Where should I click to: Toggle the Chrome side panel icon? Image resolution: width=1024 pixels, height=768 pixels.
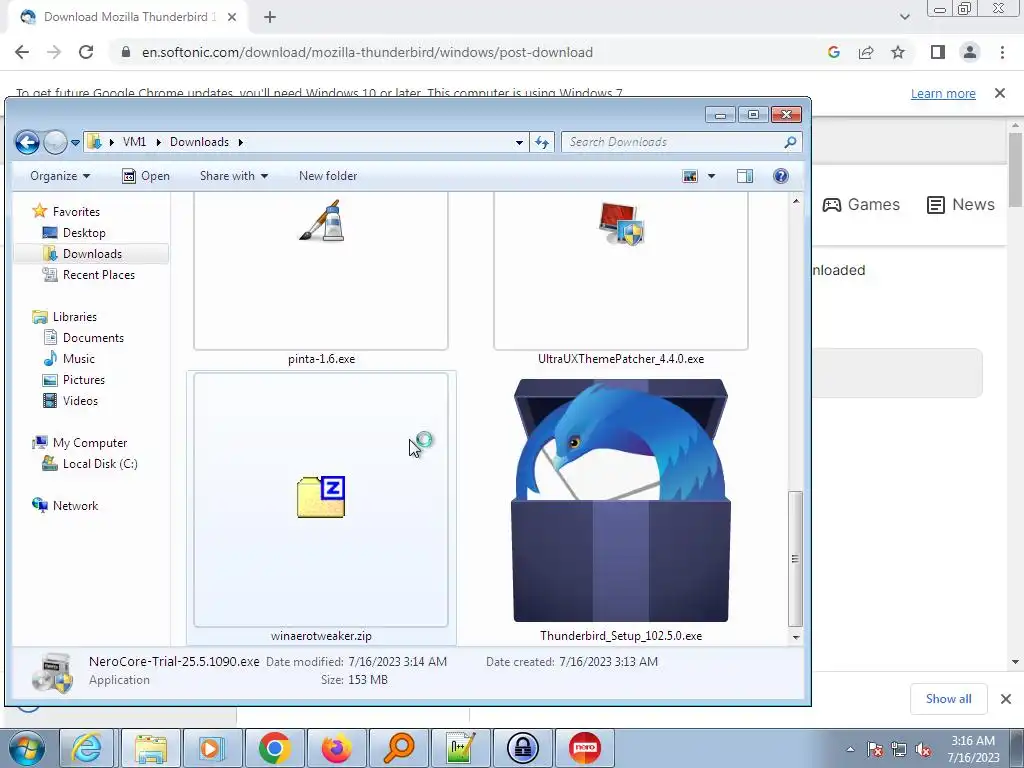click(x=938, y=52)
